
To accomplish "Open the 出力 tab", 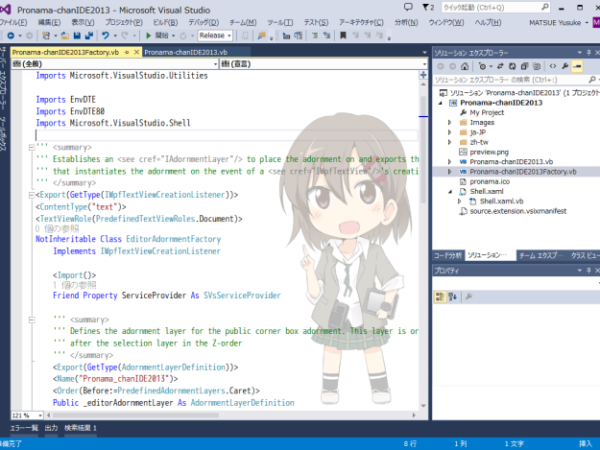I will 51,428.
